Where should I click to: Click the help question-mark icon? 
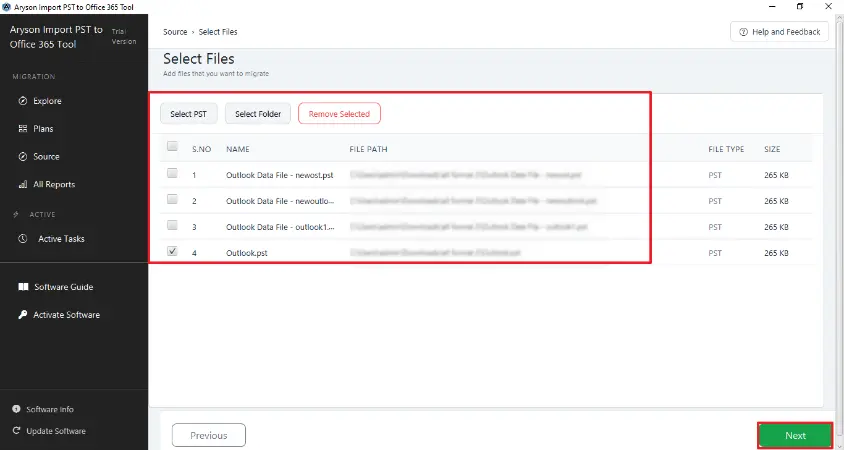click(743, 32)
